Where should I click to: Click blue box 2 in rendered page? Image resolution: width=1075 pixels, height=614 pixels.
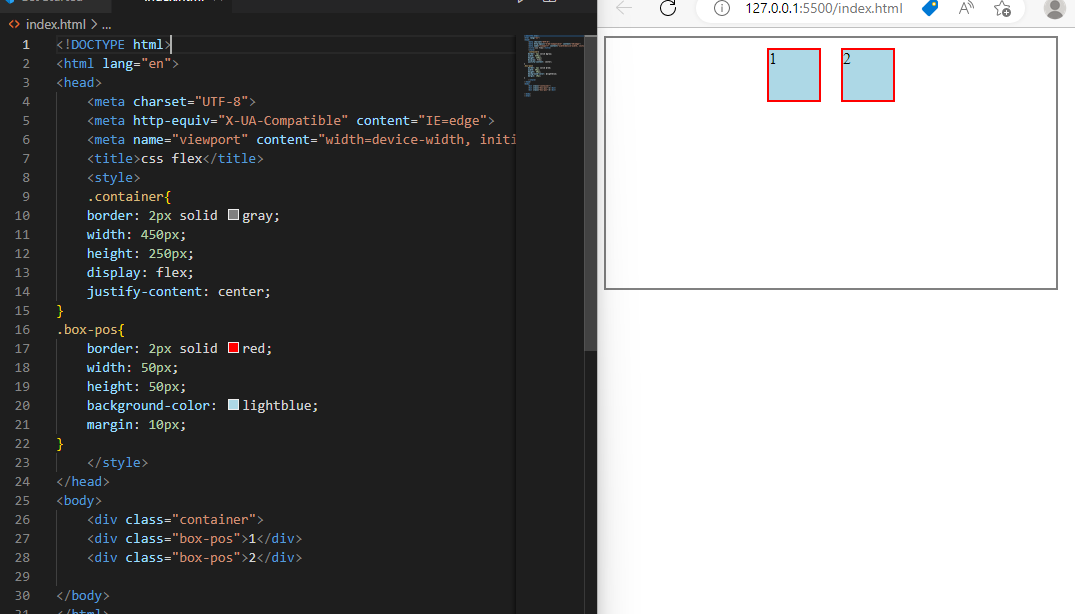pos(868,75)
